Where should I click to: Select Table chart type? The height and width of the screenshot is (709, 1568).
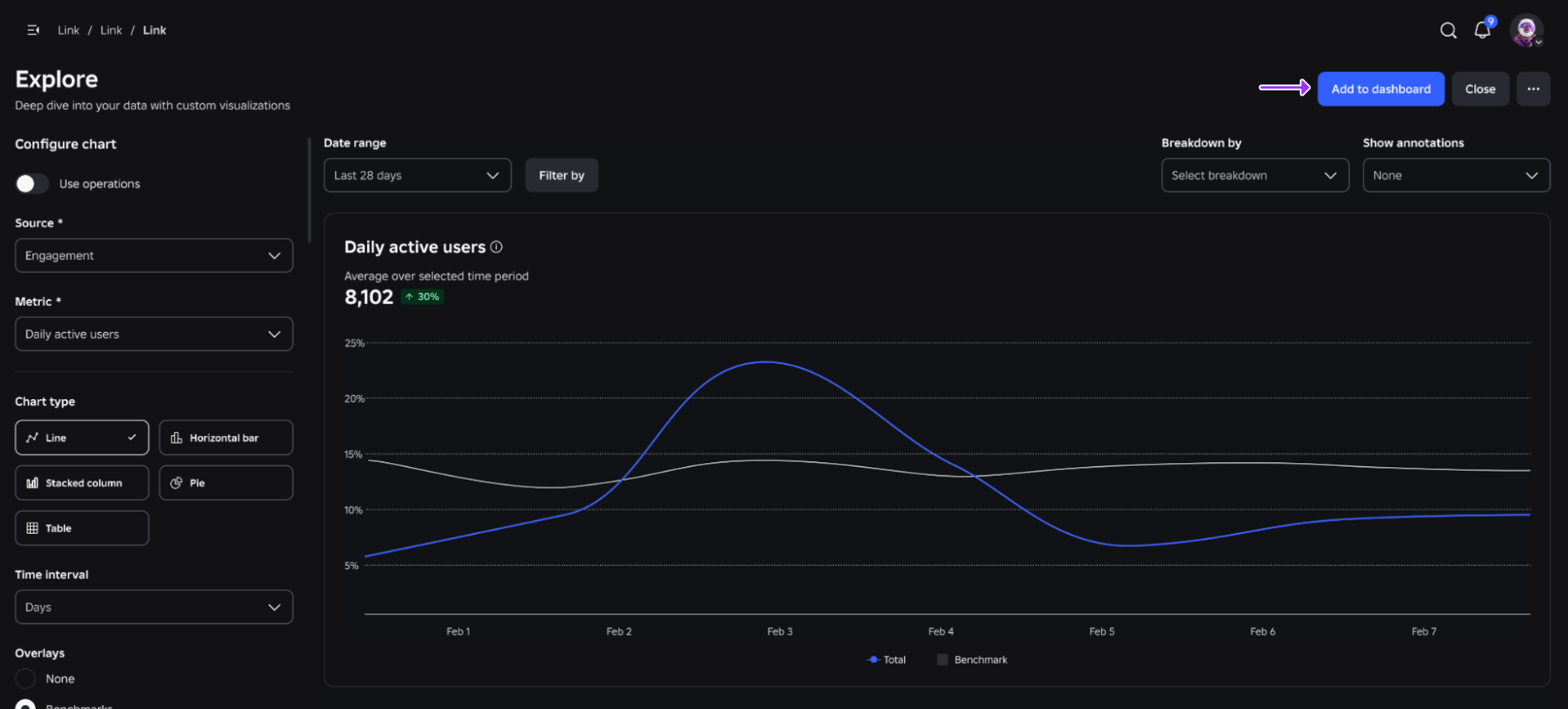pos(82,528)
